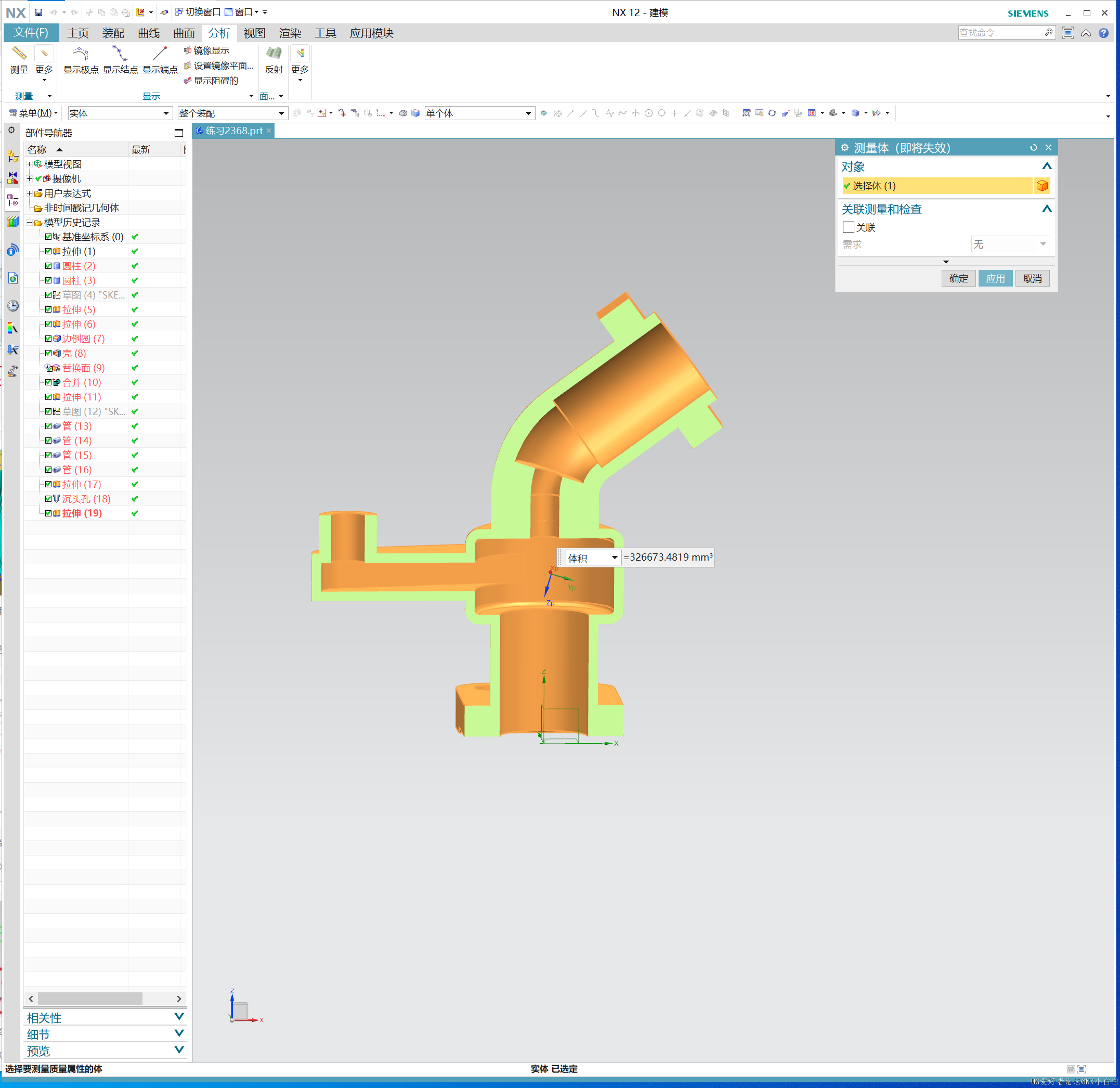The height and width of the screenshot is (1088, 1120).
Task: Select the 边倒圆 (7) feature
Action: tap(83, 338)
